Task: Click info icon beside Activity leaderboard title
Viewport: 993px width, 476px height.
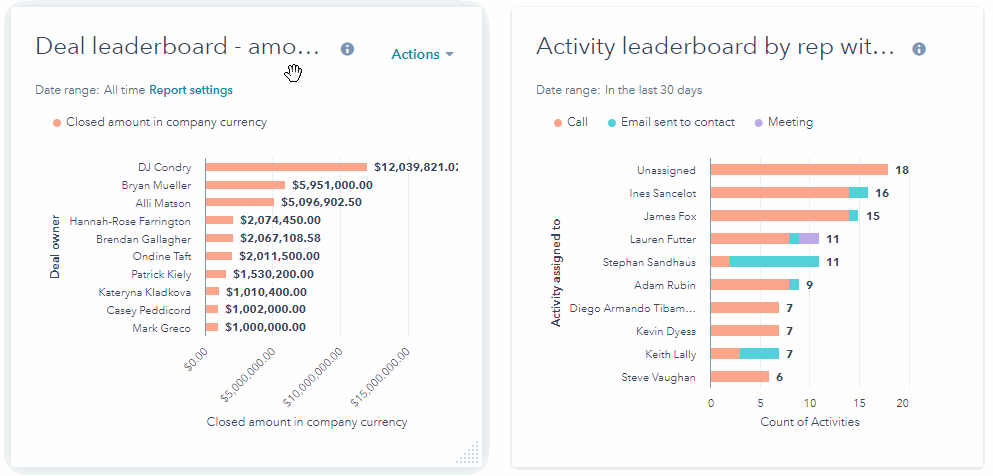Action: 919,49
